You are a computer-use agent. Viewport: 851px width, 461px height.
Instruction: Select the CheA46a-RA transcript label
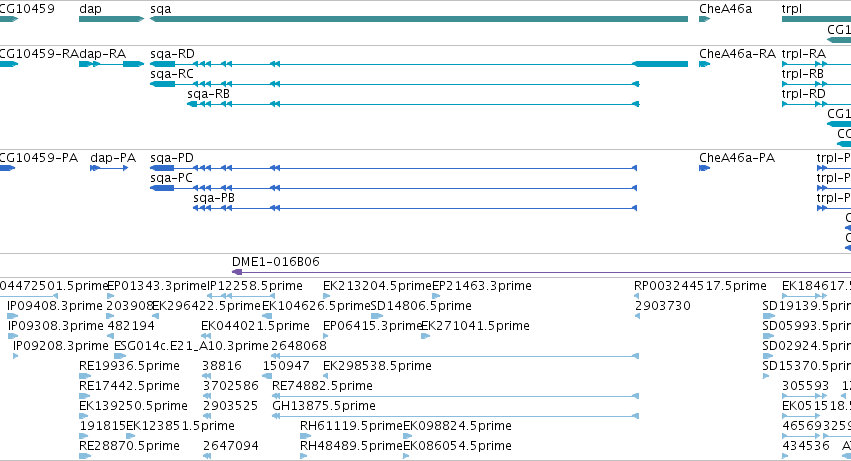click(737, 54)
